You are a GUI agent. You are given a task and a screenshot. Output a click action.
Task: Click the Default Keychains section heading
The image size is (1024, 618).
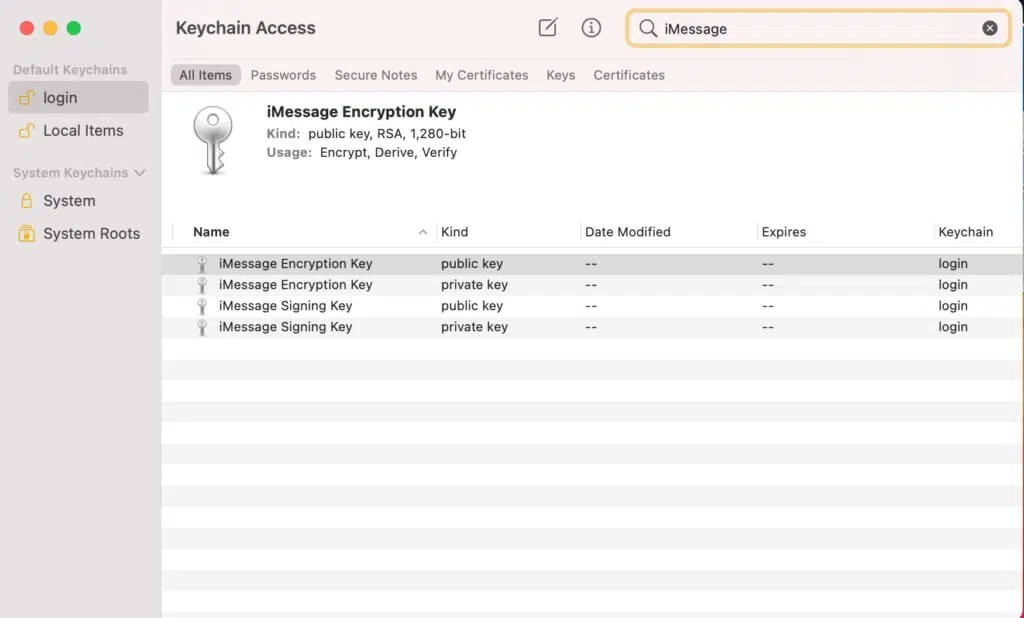70,70
